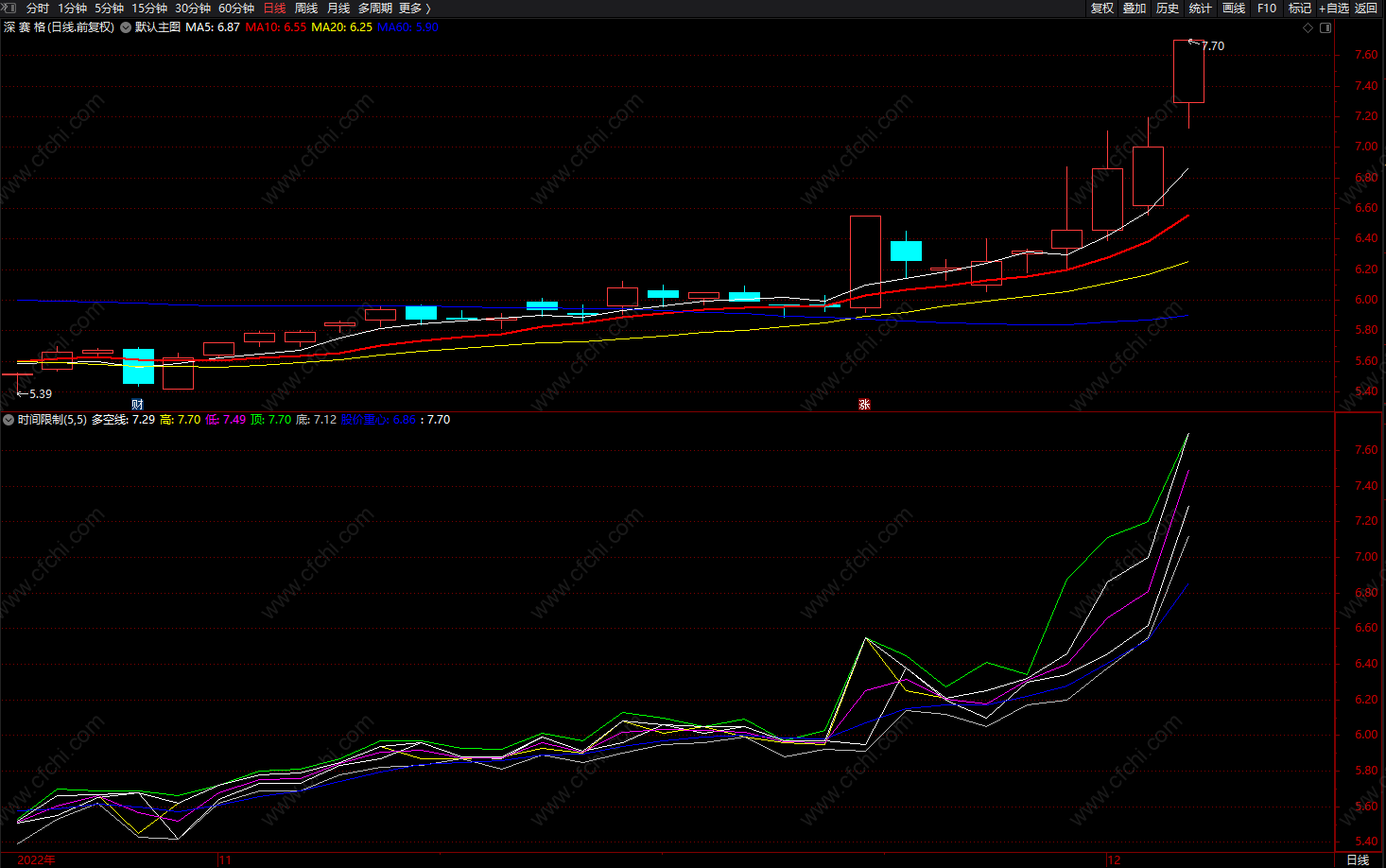1386x868 pixels.
Task: Click the 复权 button
Action: coord(1102,8)
